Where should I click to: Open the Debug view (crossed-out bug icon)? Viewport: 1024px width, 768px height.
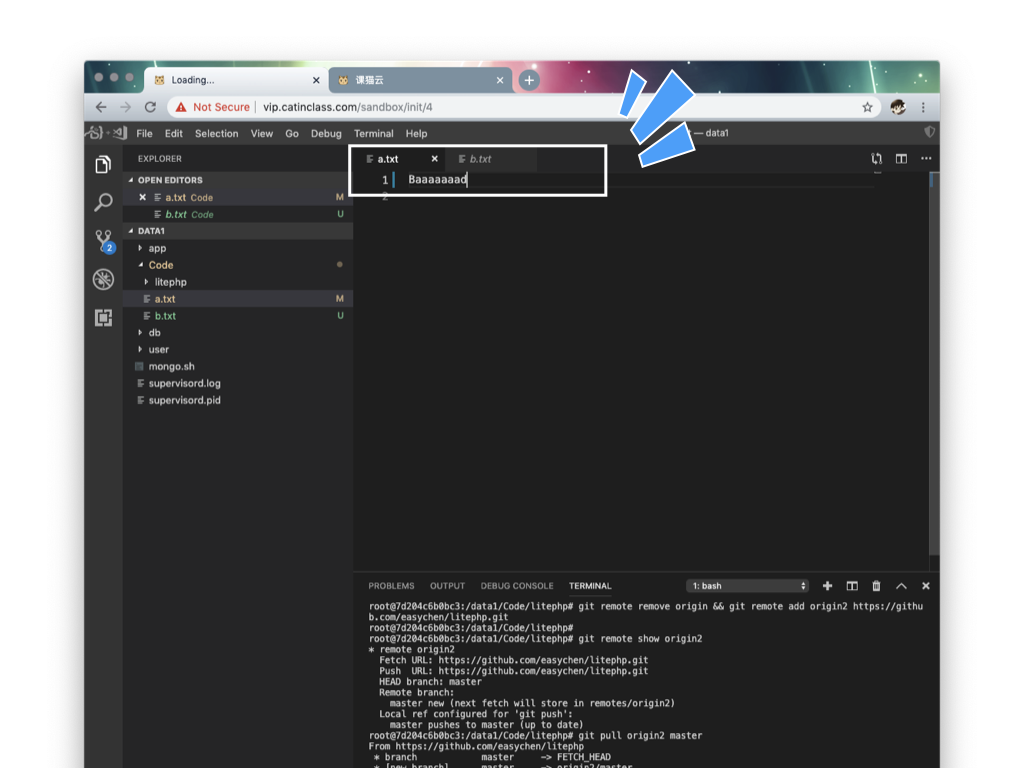click(x=103, y=280)
